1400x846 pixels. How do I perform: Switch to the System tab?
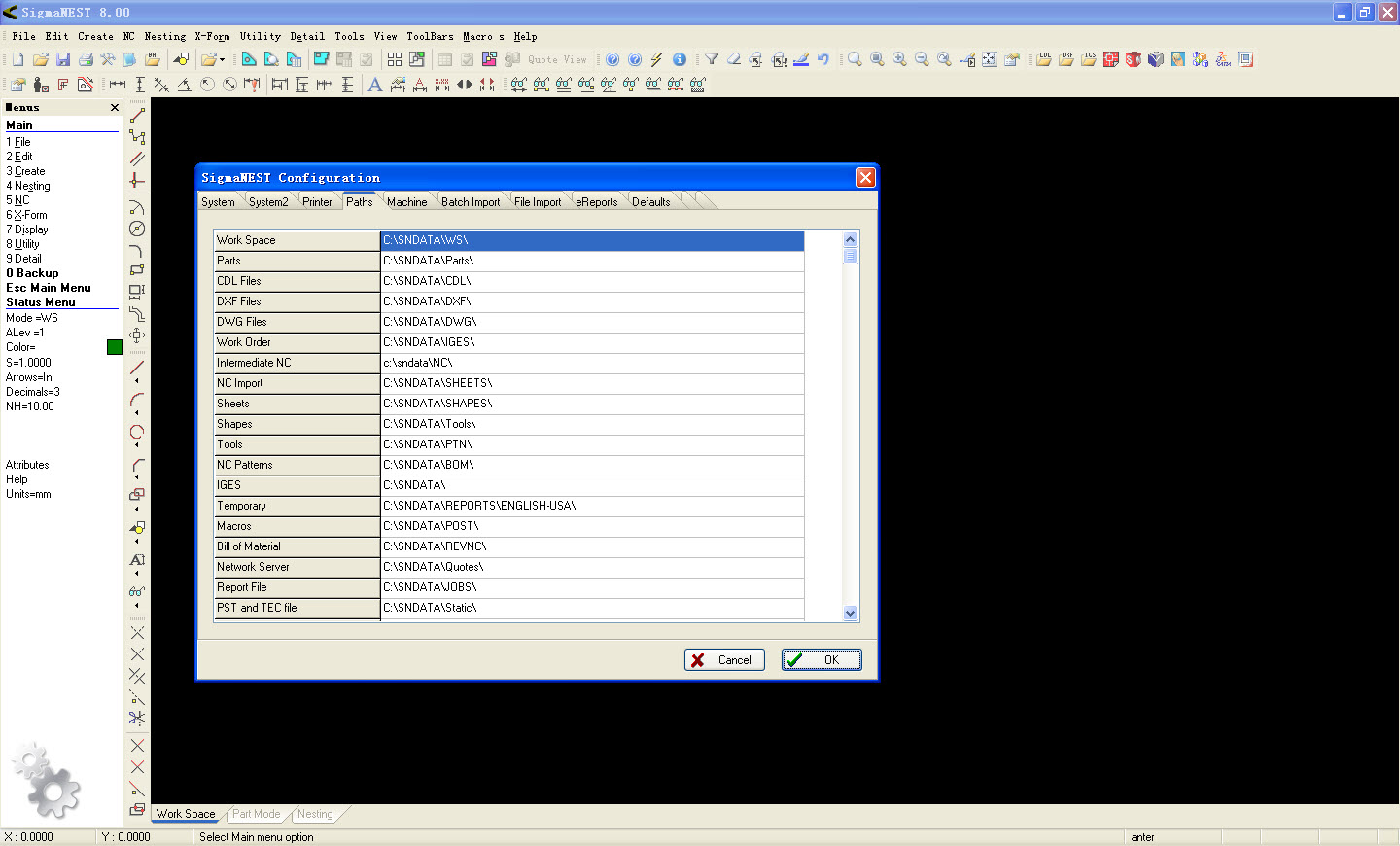218,202
